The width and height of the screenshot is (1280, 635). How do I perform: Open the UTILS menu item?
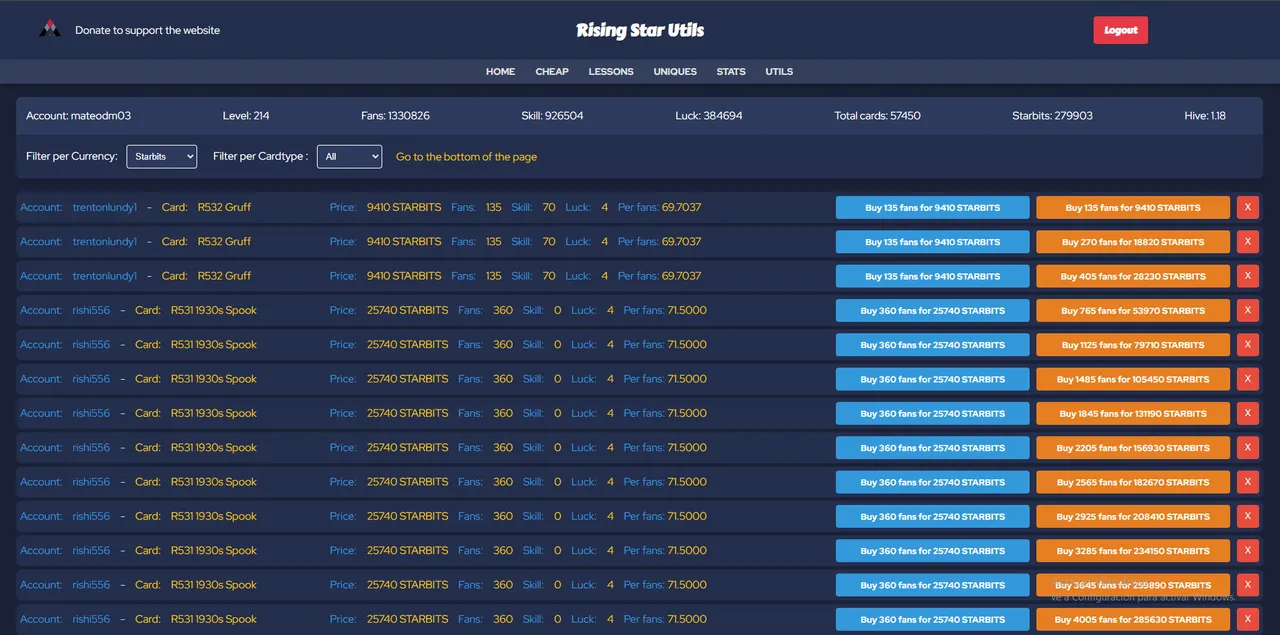779,71
